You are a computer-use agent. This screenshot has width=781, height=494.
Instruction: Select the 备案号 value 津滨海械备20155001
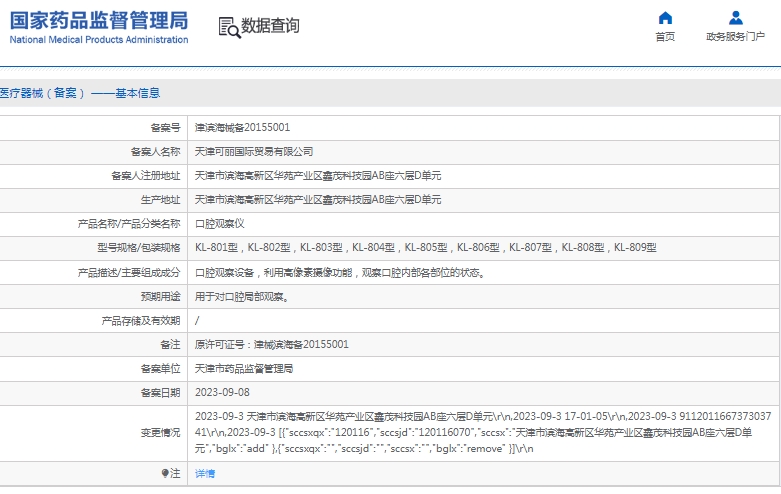point(242,127)
